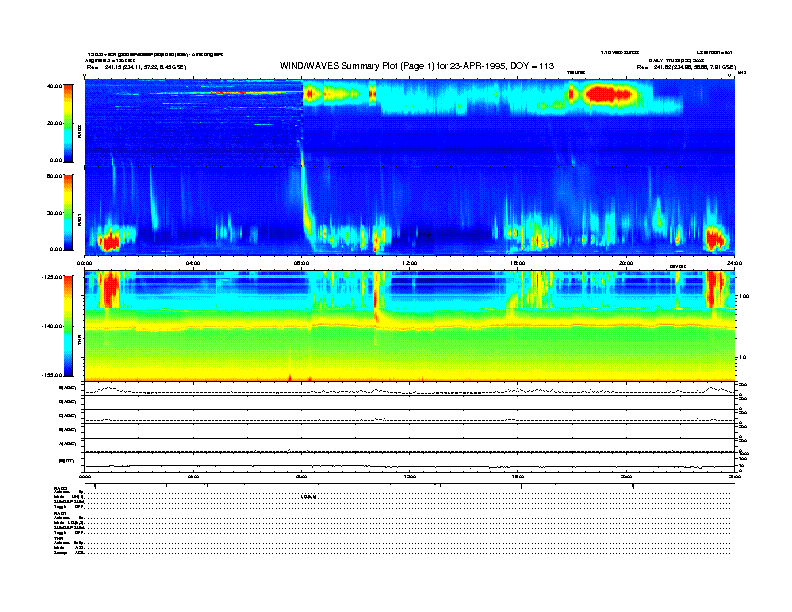This screenshot has width=792, height=612.
Task: Click the vertical TNR panel axis label
Action: point(80,341)
